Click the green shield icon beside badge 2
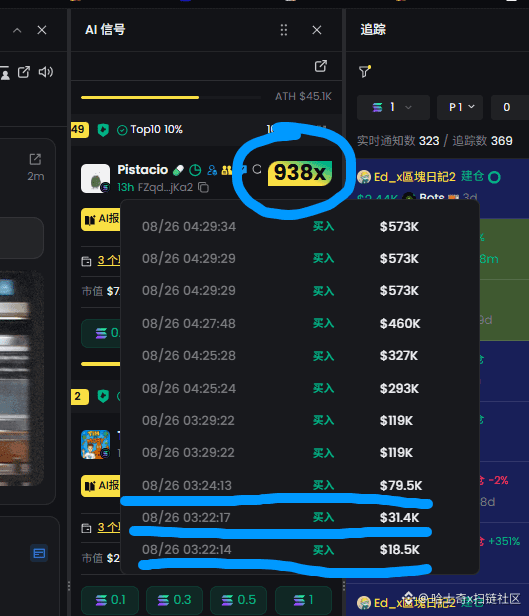The image size is (529, 616). (x=103, y=396)
